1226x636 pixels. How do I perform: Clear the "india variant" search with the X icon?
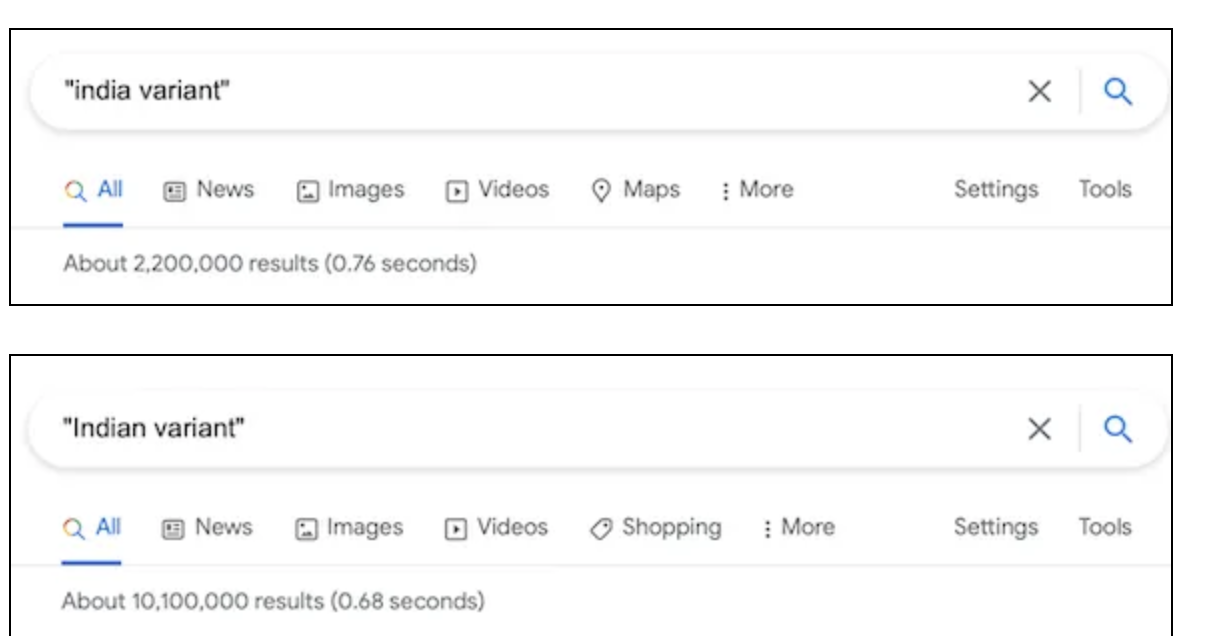point(1040,92)
